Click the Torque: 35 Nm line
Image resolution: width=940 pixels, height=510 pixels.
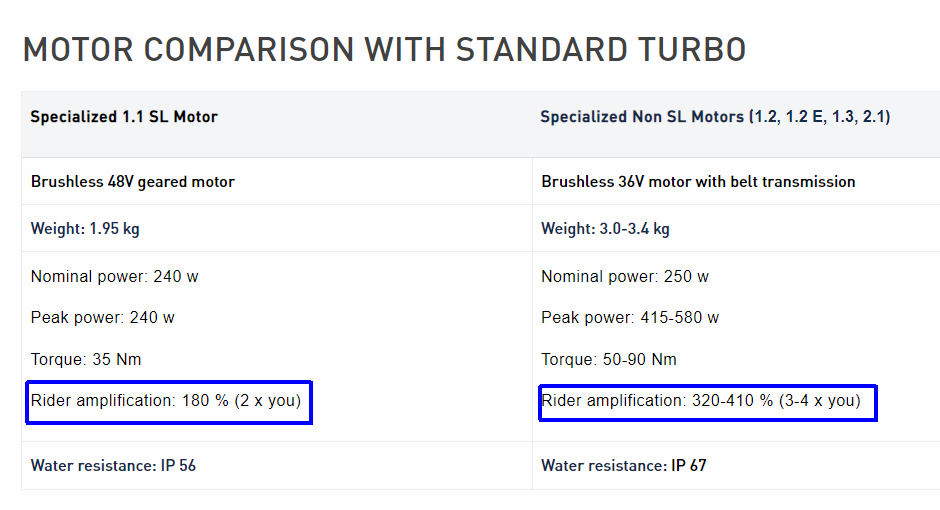(86, 360)
